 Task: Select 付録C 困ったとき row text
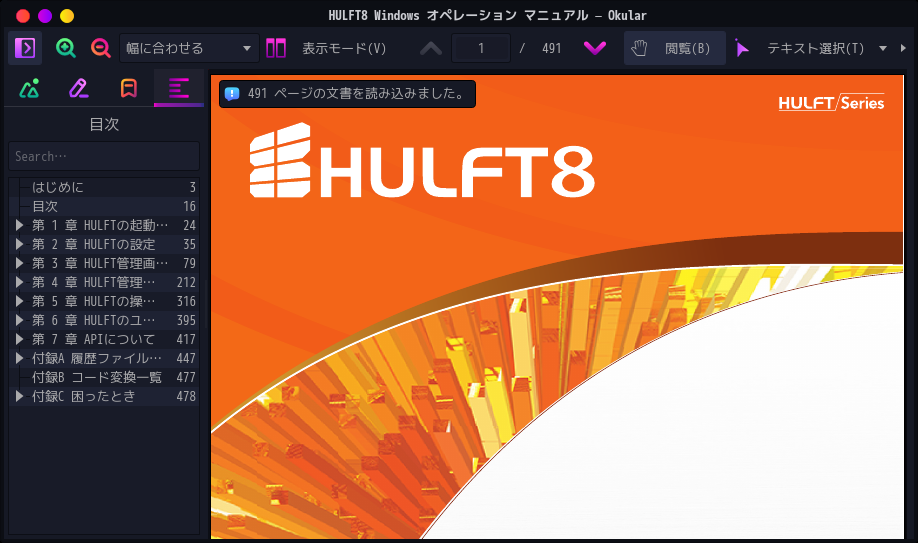pyautogui.click(x=83, y=396)
